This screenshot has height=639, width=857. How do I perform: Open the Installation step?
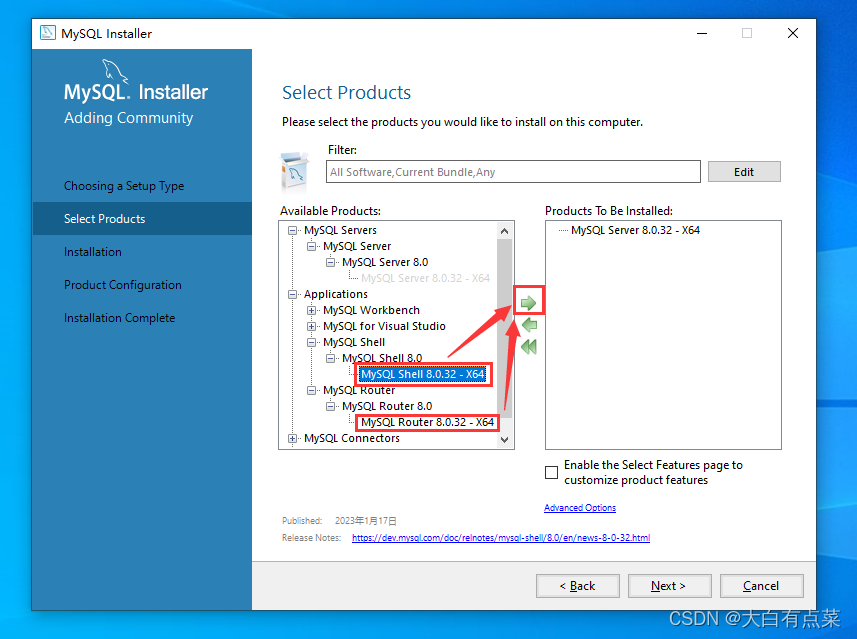click(x=93, y=252)
